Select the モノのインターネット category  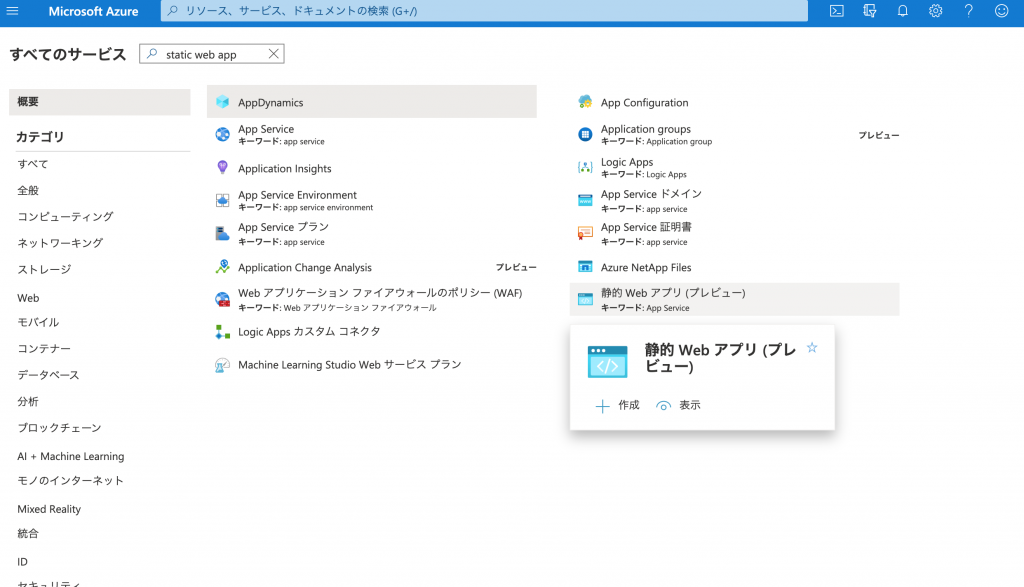click(x=71, y=481)
